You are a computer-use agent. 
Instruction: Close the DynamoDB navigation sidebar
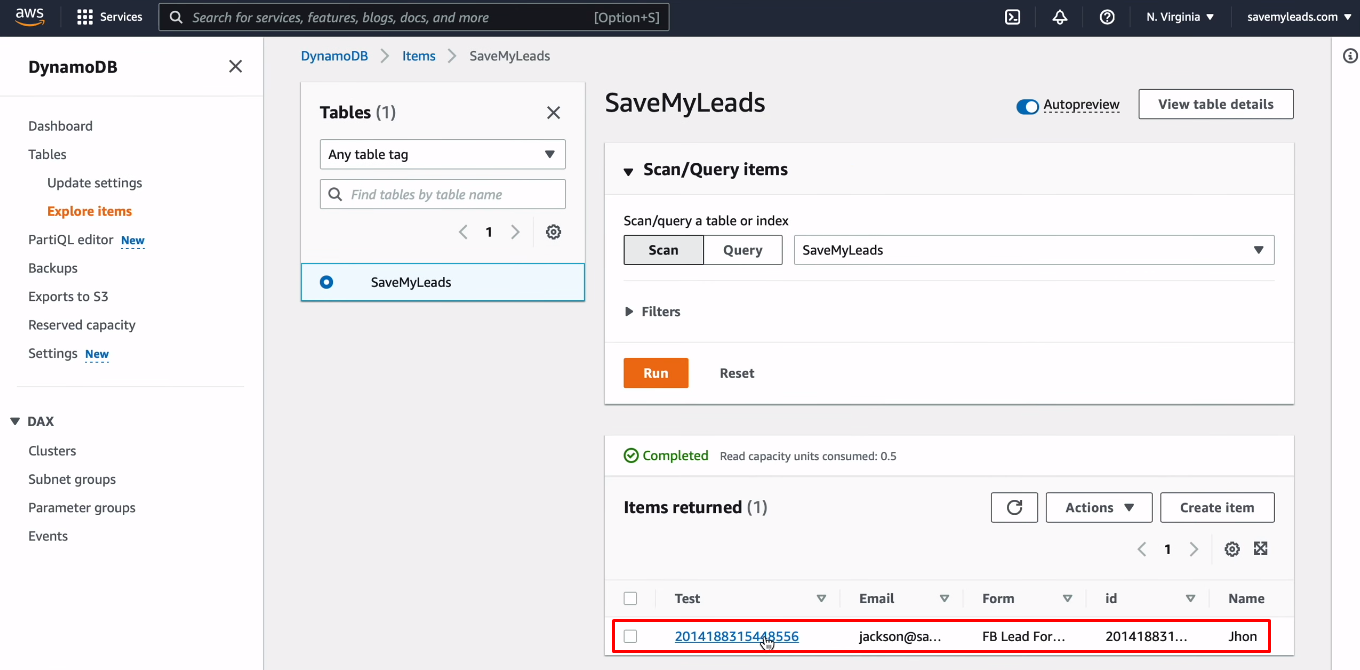[x=235, y=67]
